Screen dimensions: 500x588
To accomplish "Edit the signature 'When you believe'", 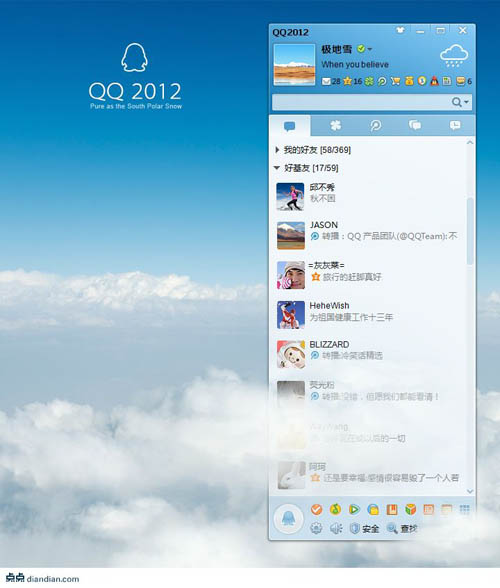I will pyautogui.click(x=355, y=64).
